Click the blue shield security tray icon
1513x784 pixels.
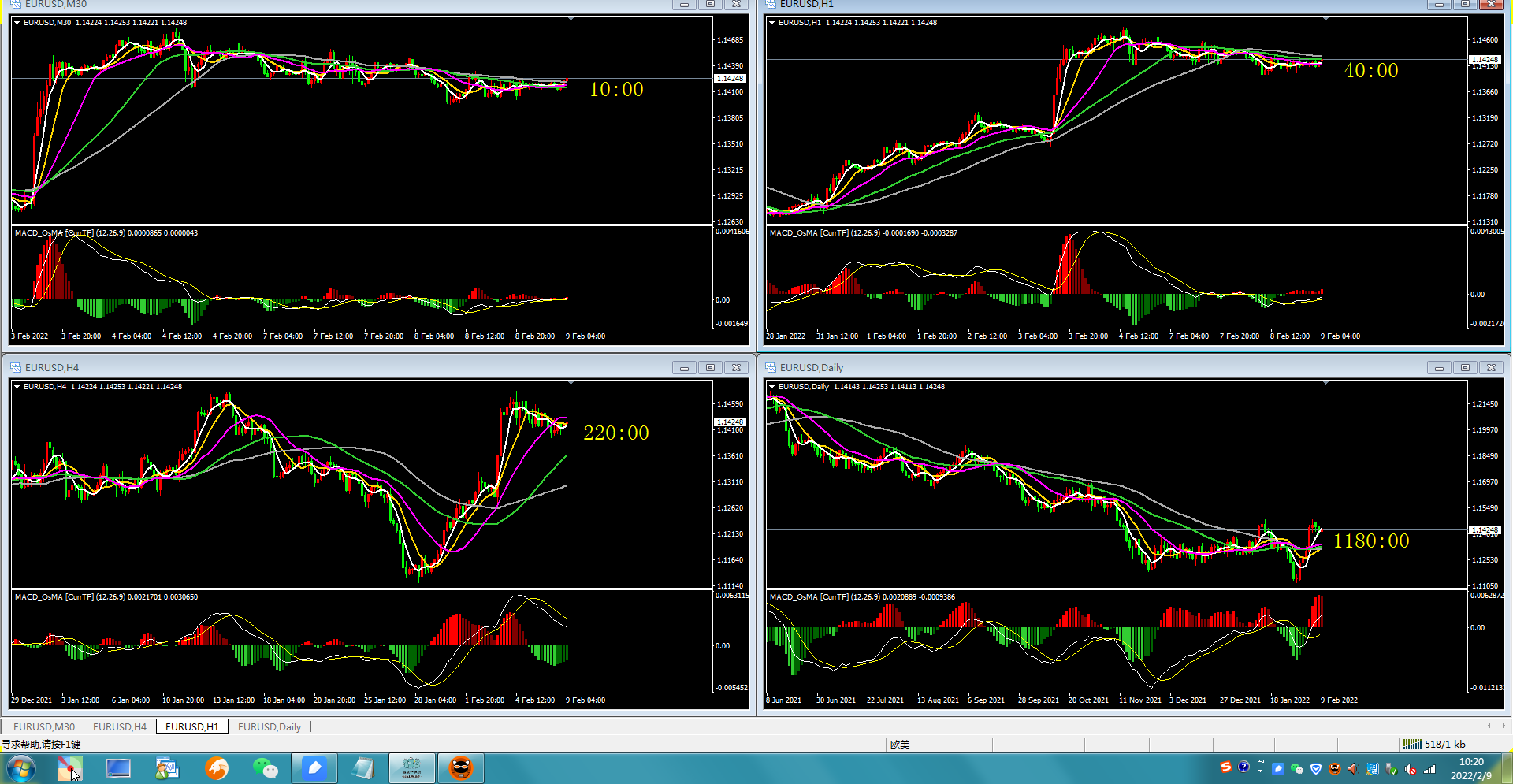click(1315, 768)
